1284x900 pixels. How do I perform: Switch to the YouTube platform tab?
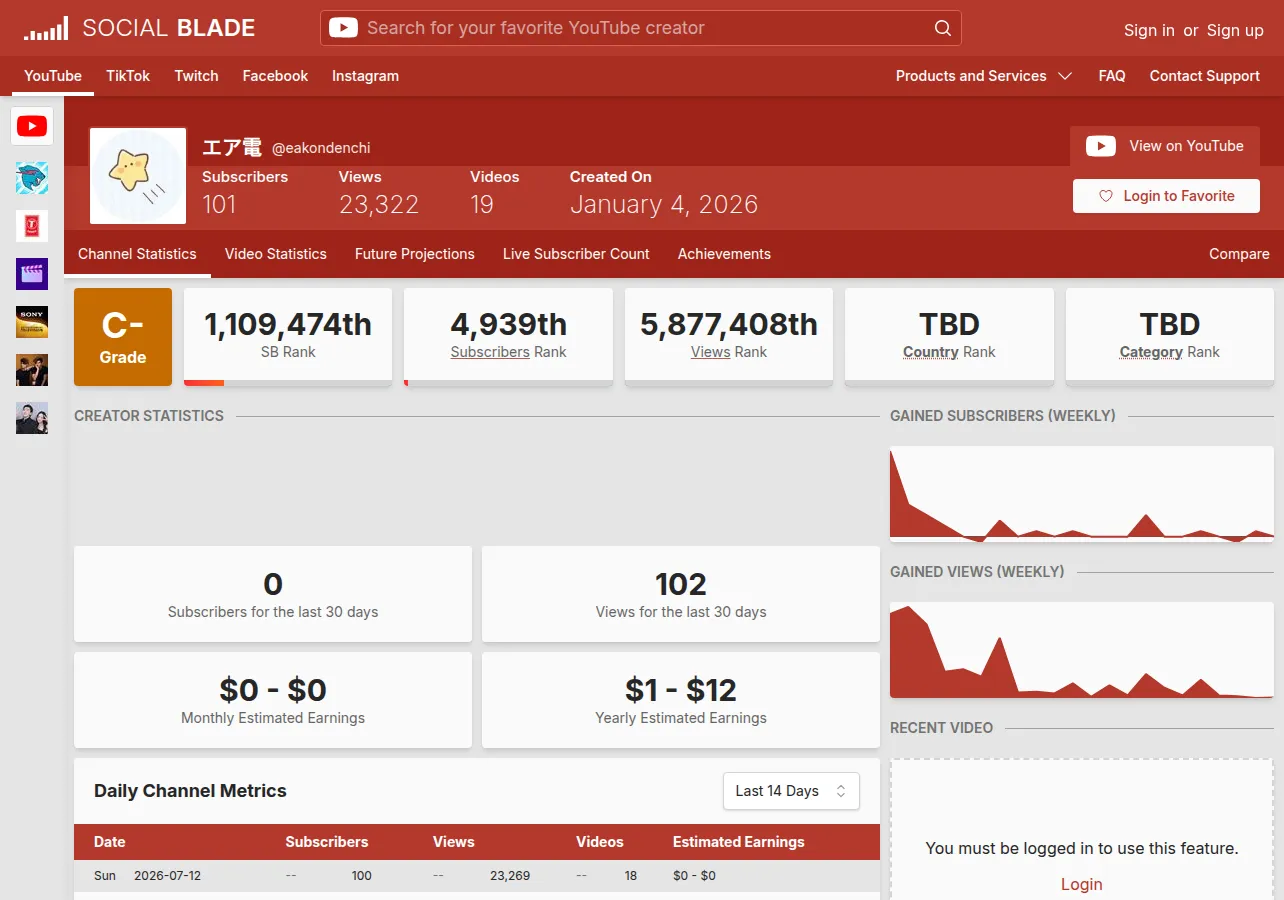point(53,76)
